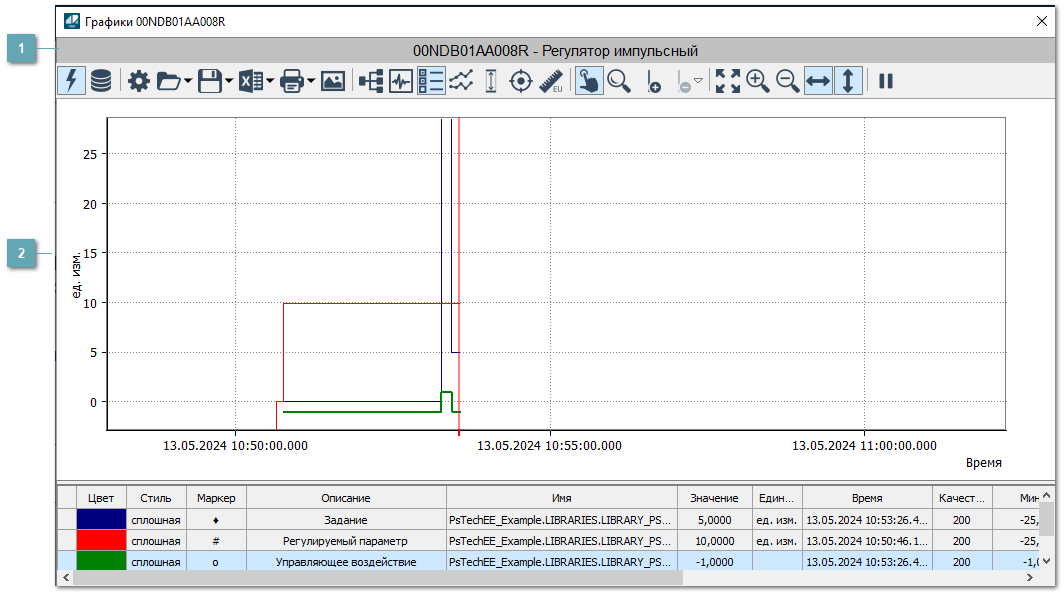Screen dimensions: 1064x595
Task: Click the fit-to-screen expand arrows icon
Action: [x=728, y=82]
